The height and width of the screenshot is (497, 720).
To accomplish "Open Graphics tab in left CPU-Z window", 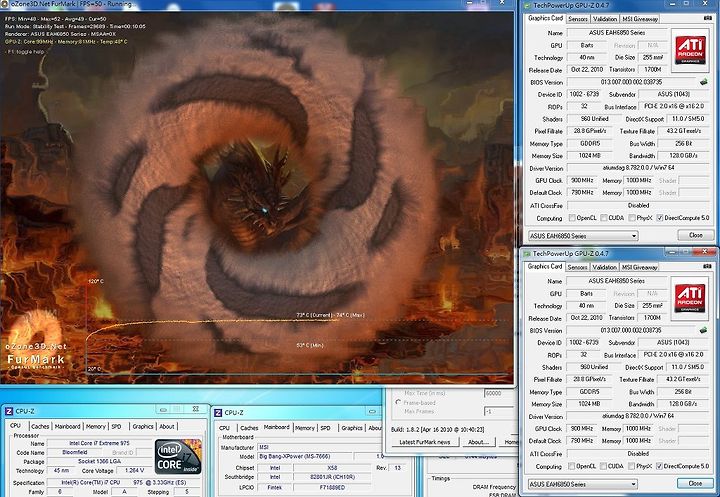I will (143, 426).
